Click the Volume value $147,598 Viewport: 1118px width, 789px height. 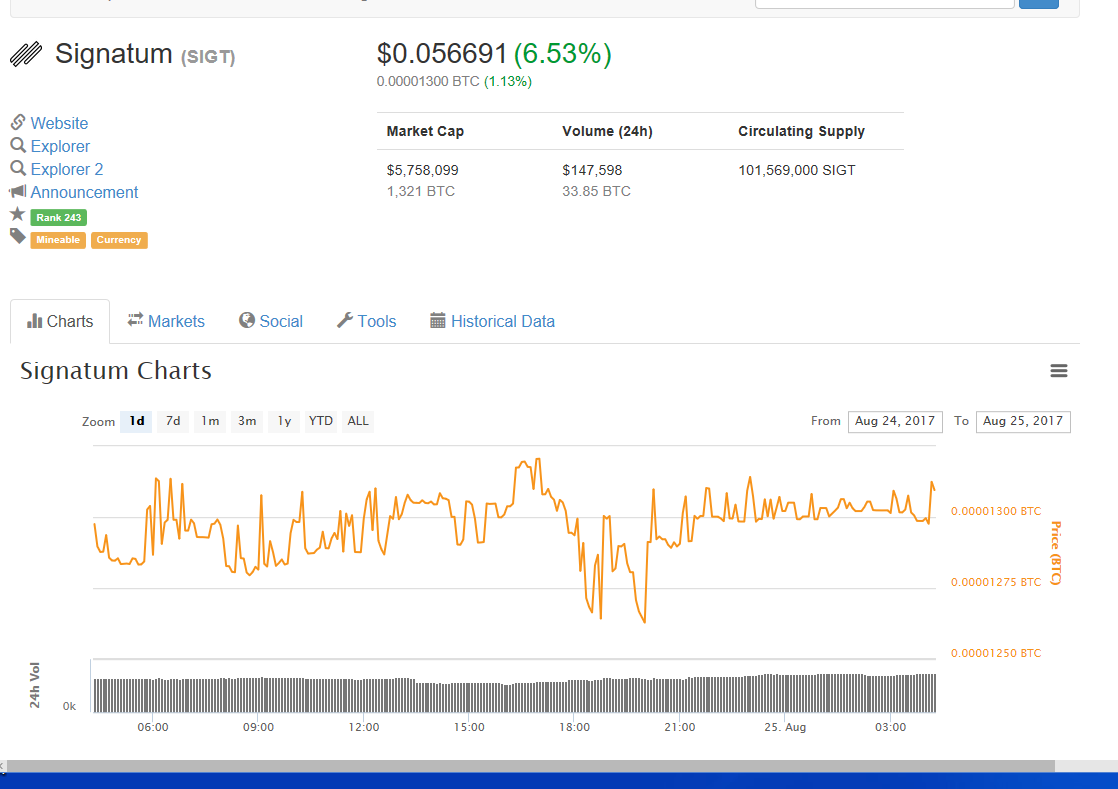tap(592, 170)
